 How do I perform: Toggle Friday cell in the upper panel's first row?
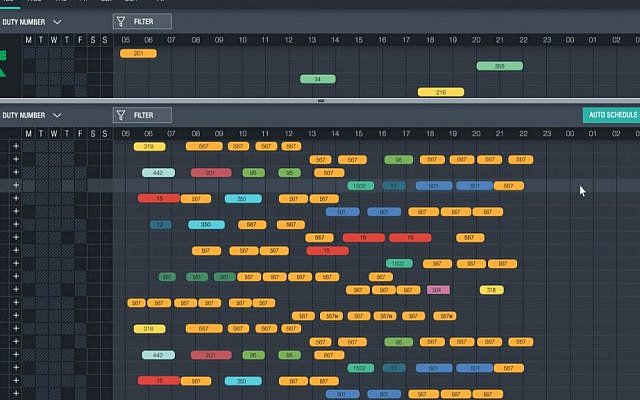[x=80, y=53]
